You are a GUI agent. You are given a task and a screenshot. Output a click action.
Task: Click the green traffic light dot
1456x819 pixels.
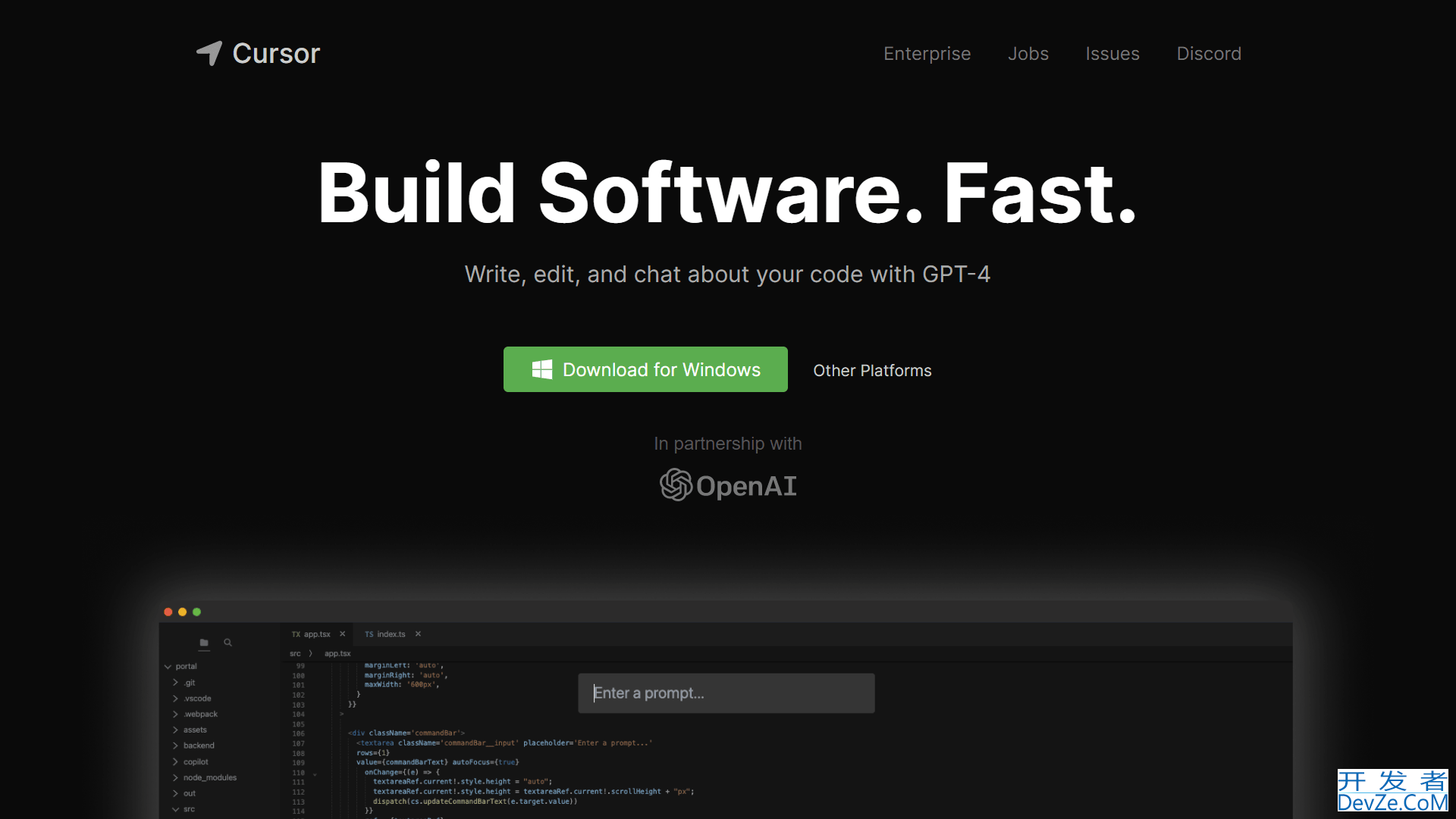196,611
